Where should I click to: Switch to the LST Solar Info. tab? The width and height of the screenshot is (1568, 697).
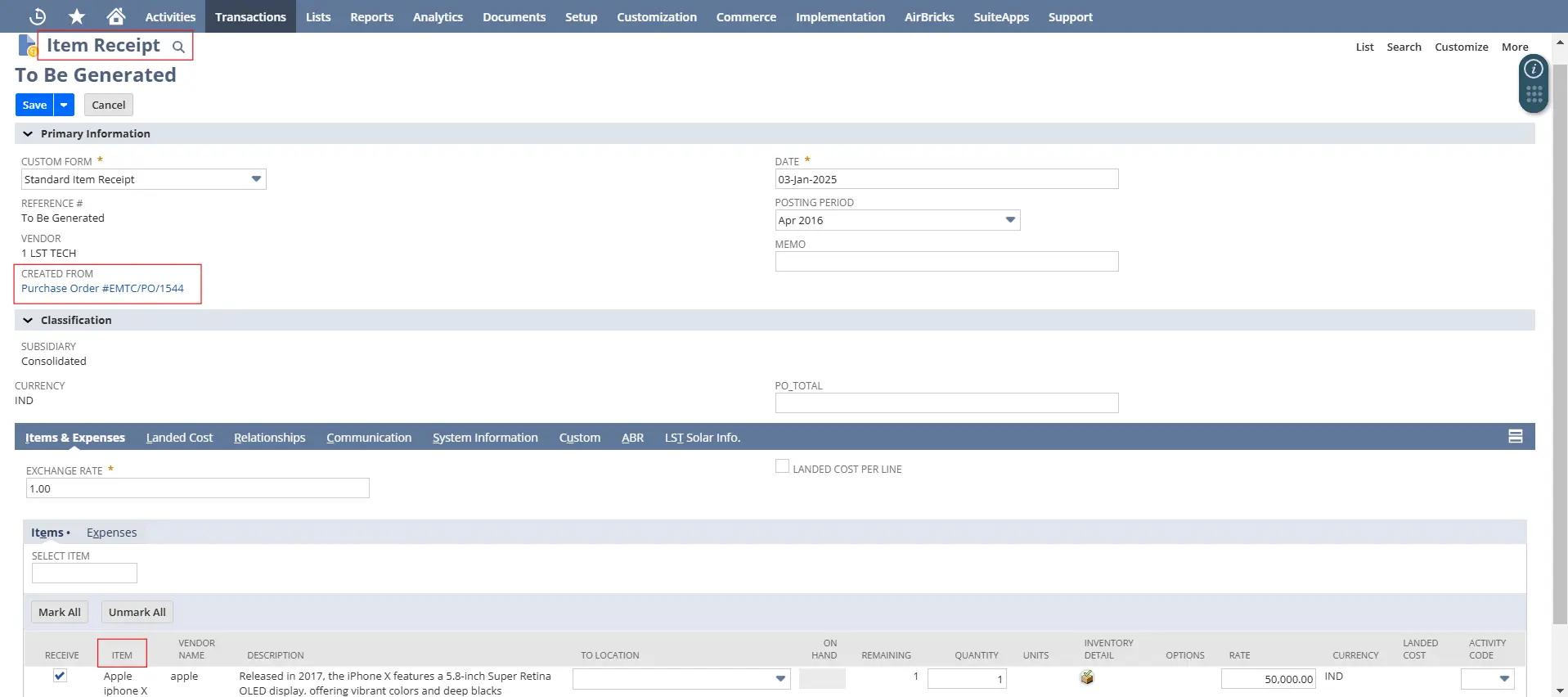703,438
